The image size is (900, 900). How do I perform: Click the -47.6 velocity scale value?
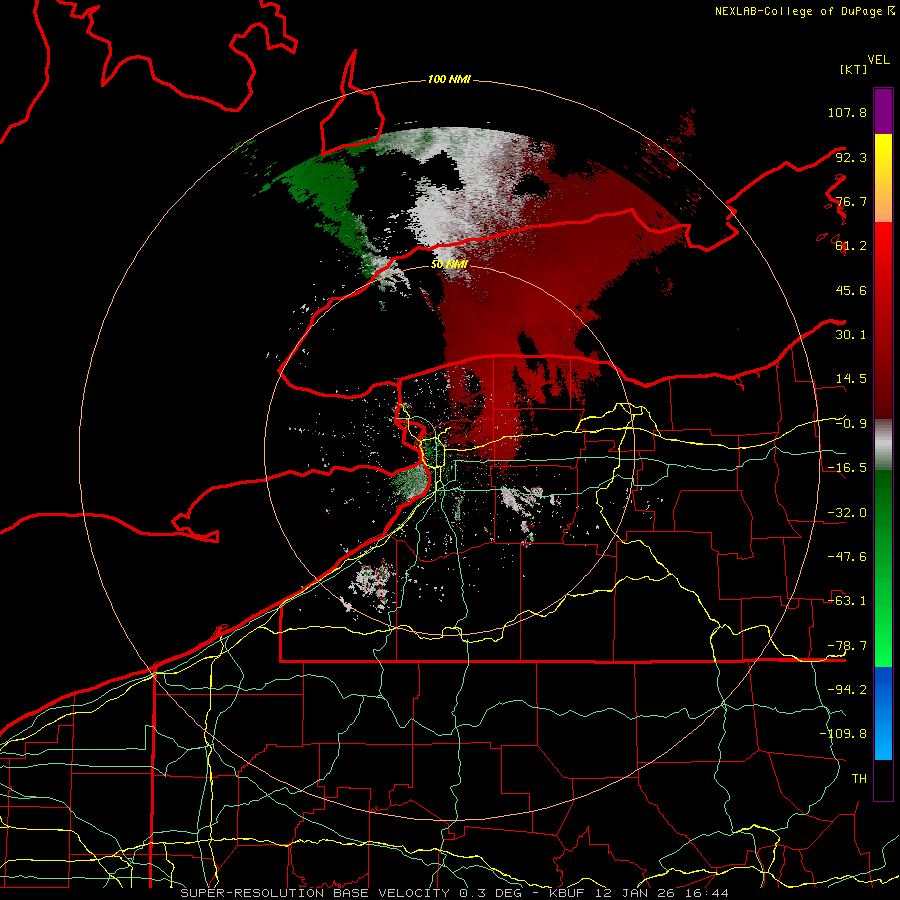pos(847,557)
